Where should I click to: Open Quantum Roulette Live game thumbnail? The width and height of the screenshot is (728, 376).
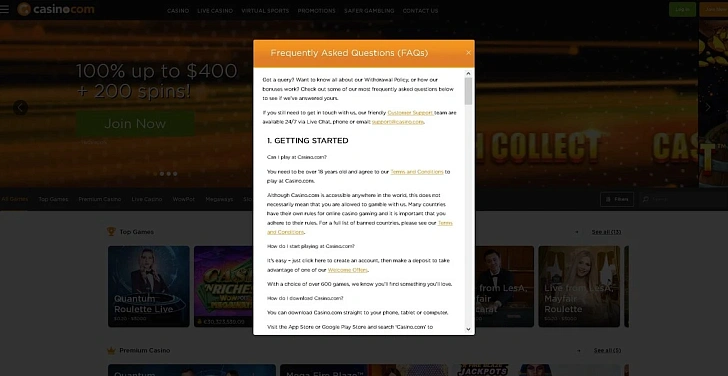point(149,286)
